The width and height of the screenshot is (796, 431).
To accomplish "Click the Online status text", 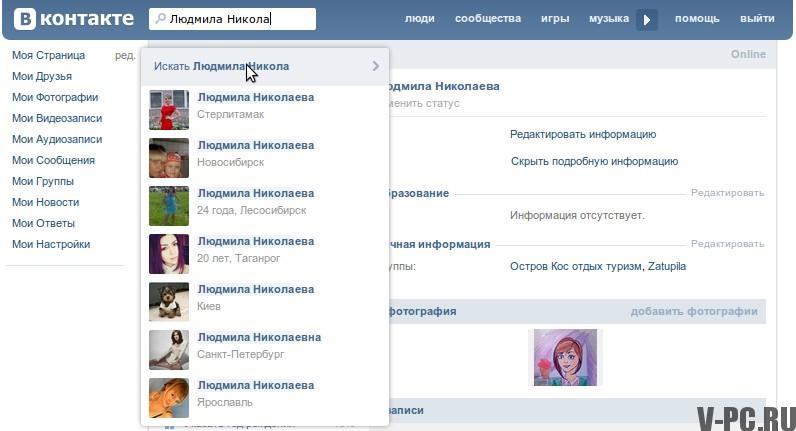I will (748, 54).
